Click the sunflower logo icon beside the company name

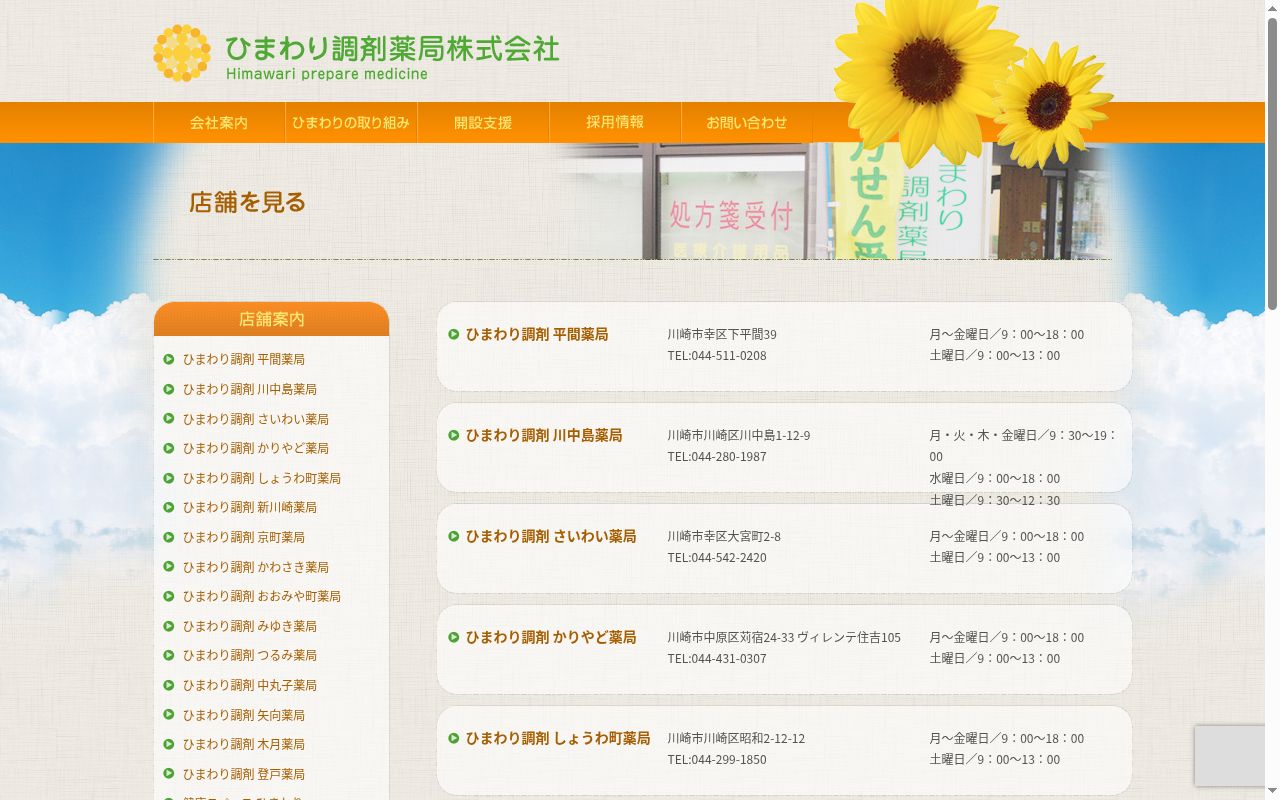pos(182,53)
